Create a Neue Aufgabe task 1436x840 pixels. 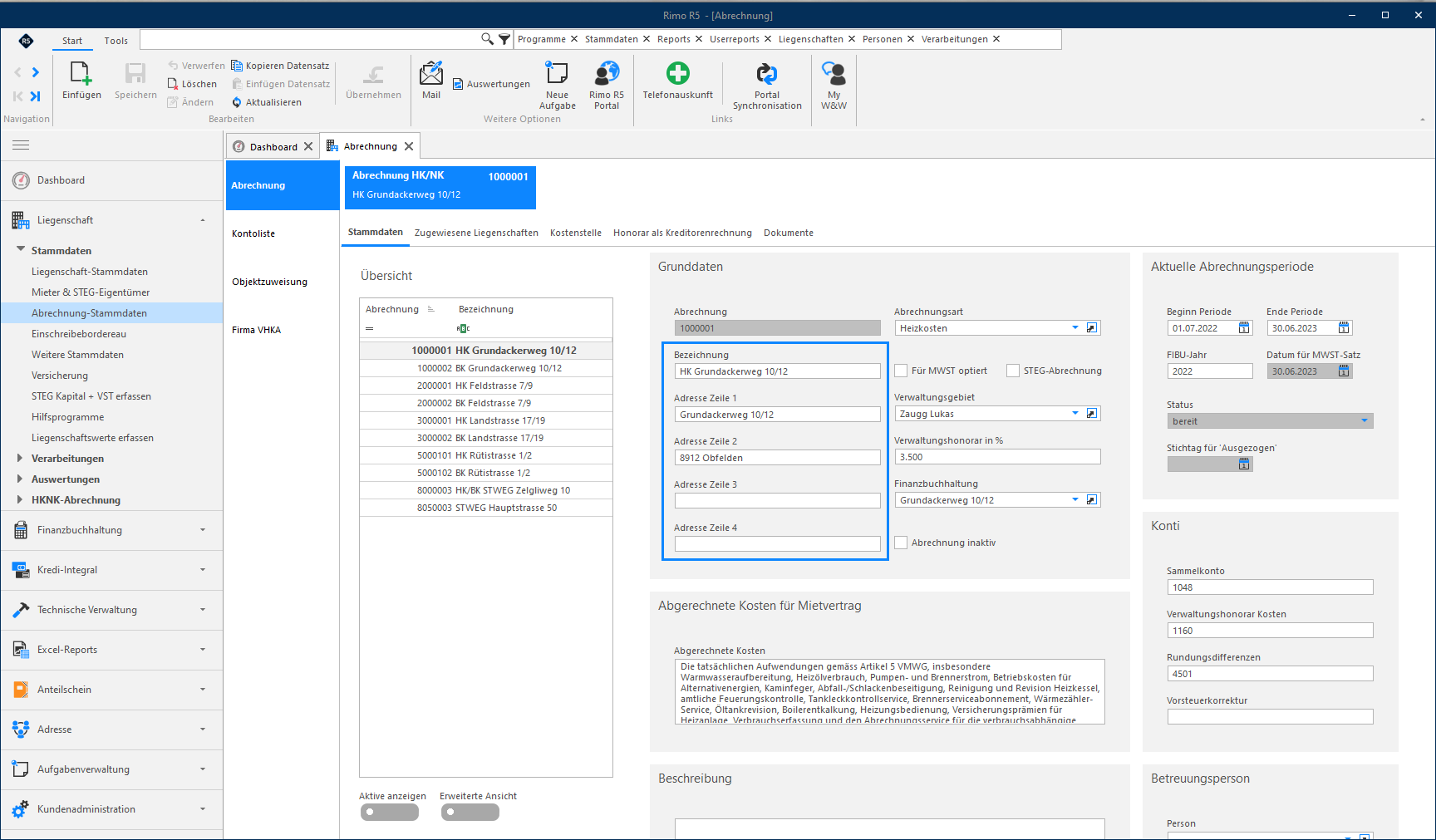[x=557, y=73]
